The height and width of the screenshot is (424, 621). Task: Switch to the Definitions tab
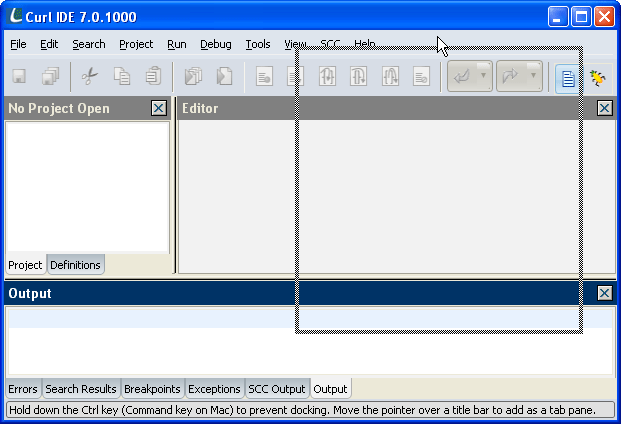pyautogui.click(x=75, y=265)
